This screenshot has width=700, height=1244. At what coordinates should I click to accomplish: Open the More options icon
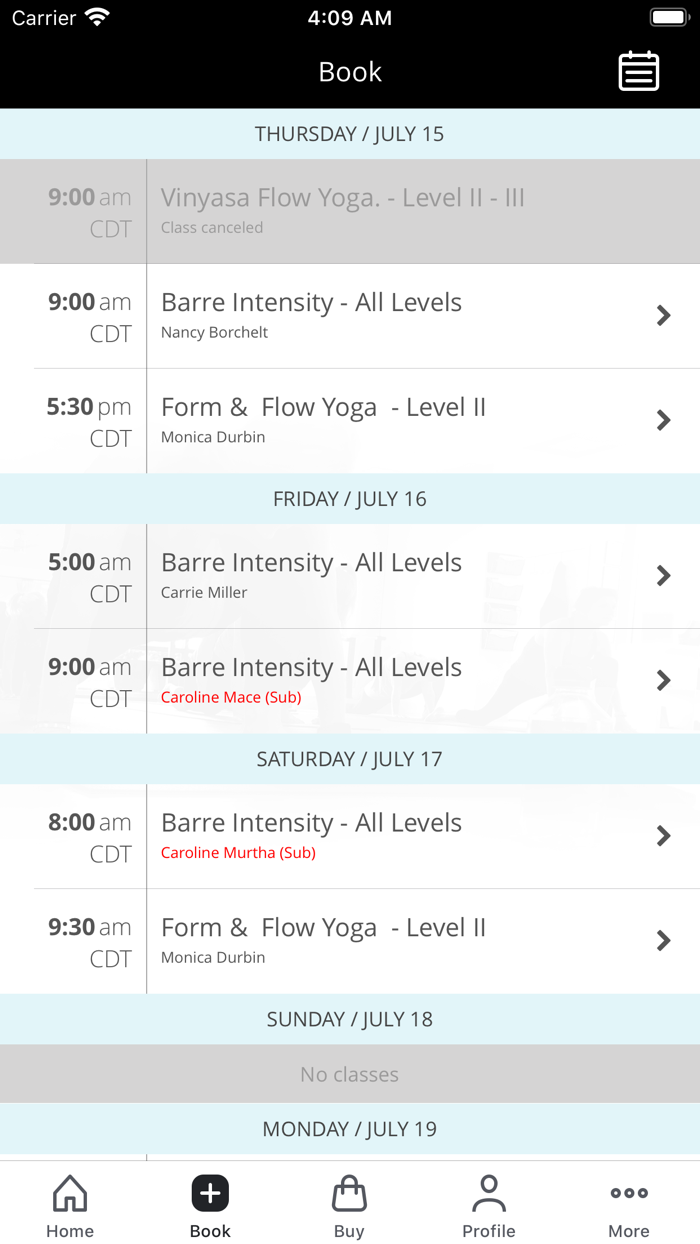coord(628,1192)
